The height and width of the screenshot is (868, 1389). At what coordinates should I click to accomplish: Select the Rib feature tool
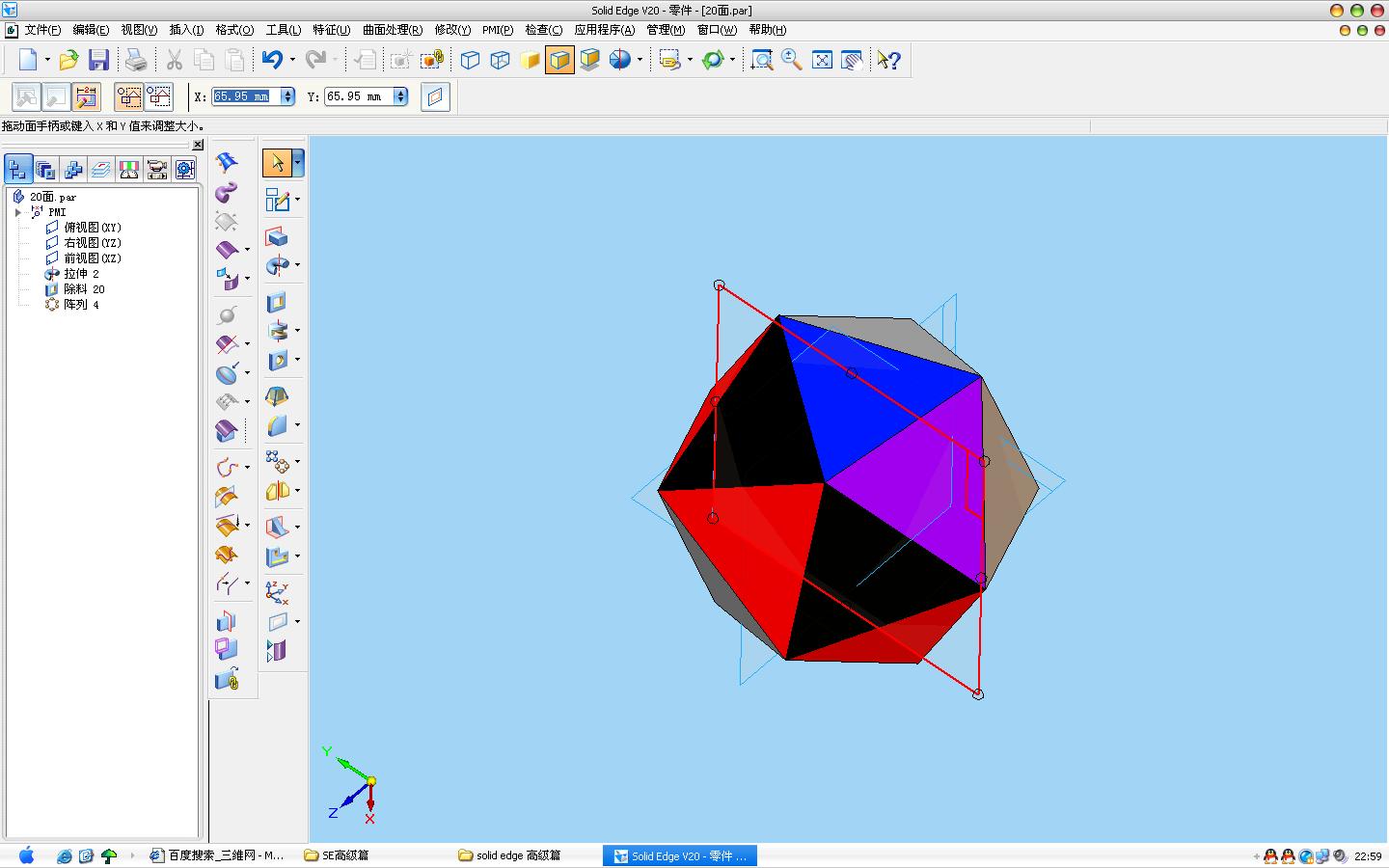pyautogui.click(x=277, y=527)
